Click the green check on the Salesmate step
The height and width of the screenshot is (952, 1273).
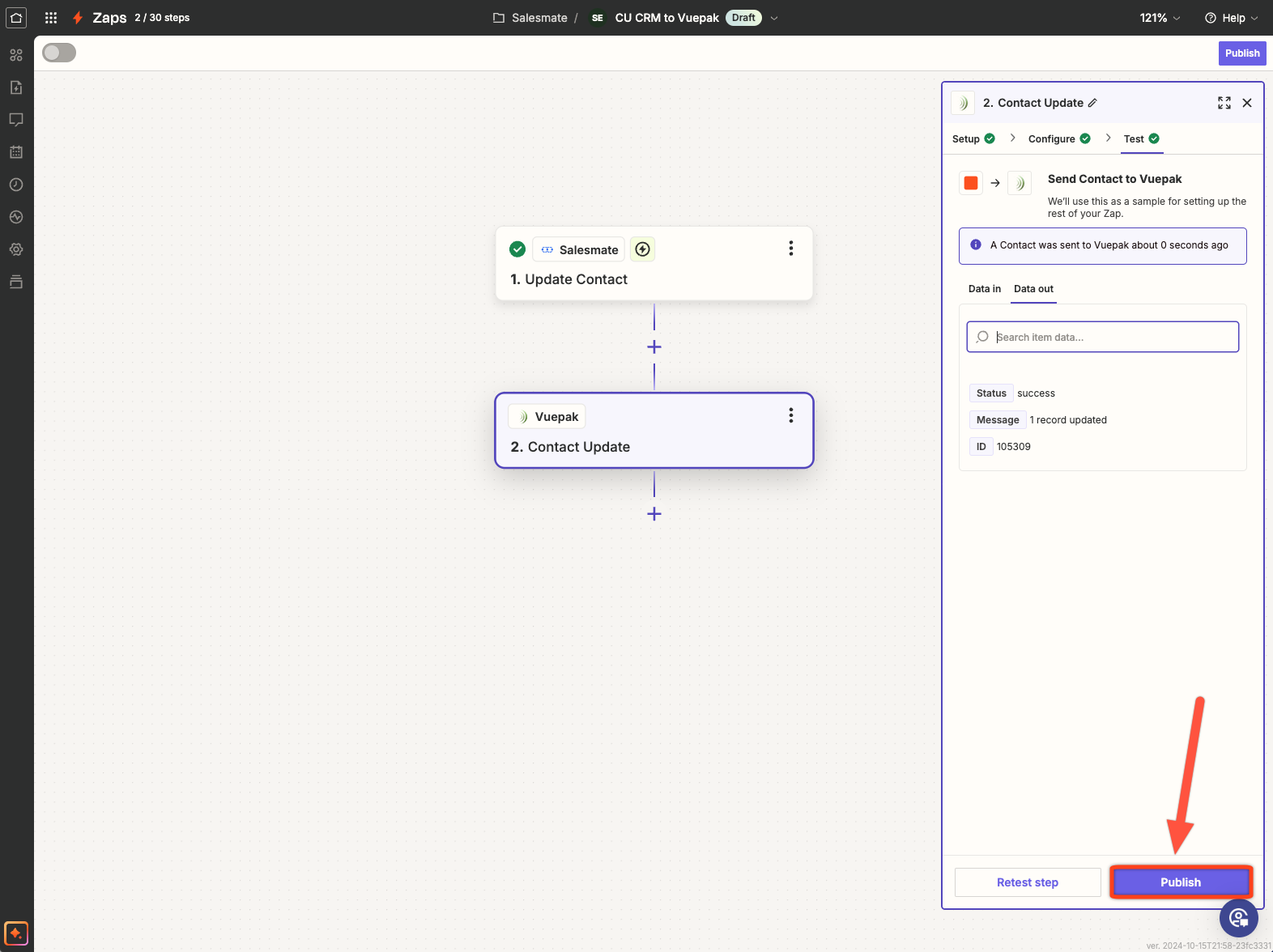[517, 249]
